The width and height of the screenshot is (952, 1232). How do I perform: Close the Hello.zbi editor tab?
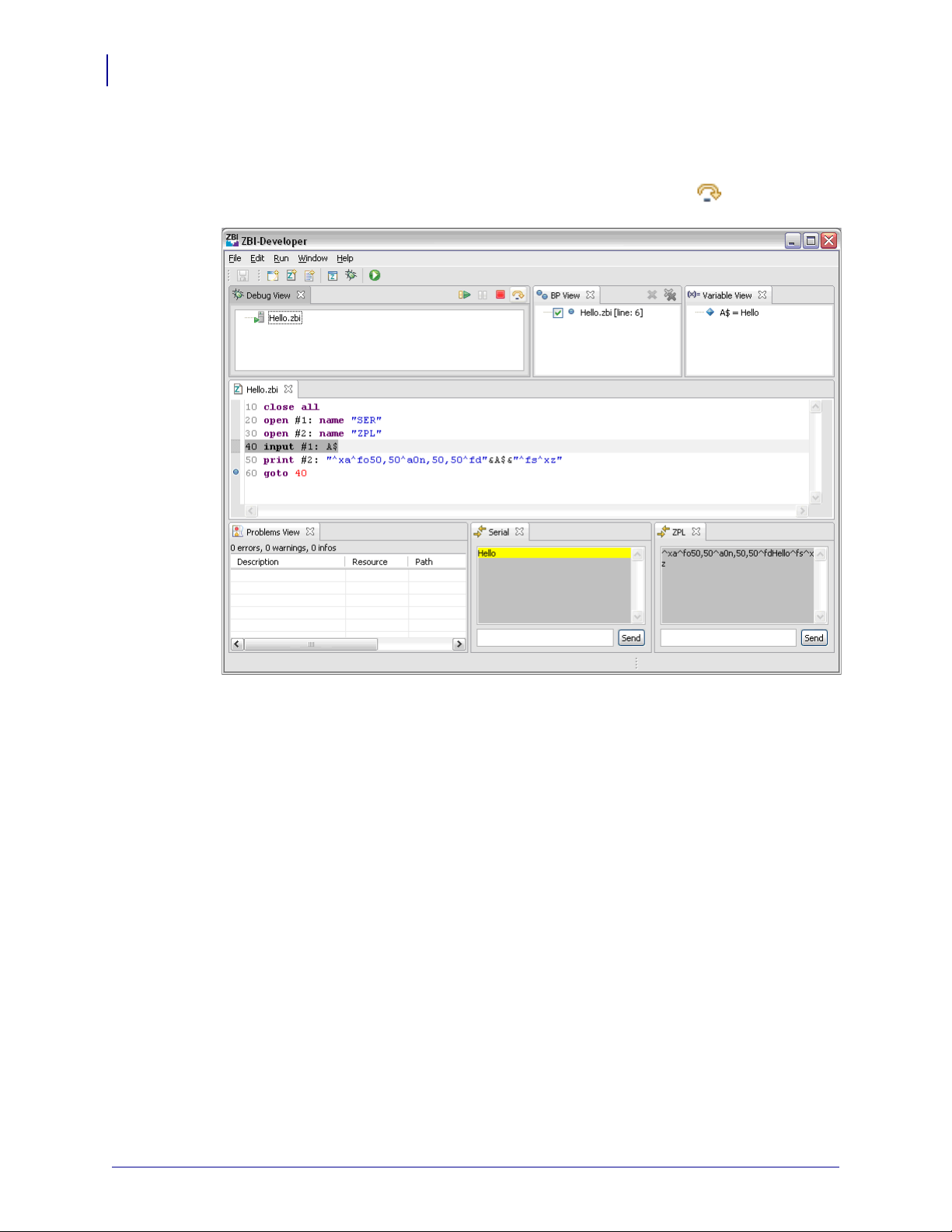288,389
